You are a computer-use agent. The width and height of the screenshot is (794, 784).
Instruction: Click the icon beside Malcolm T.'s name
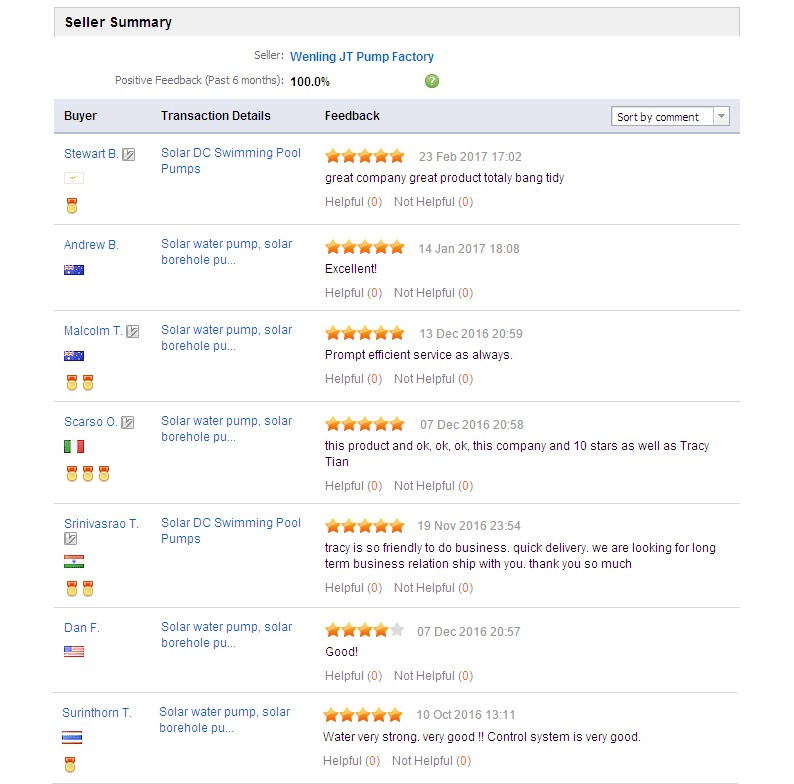(133, 331)
